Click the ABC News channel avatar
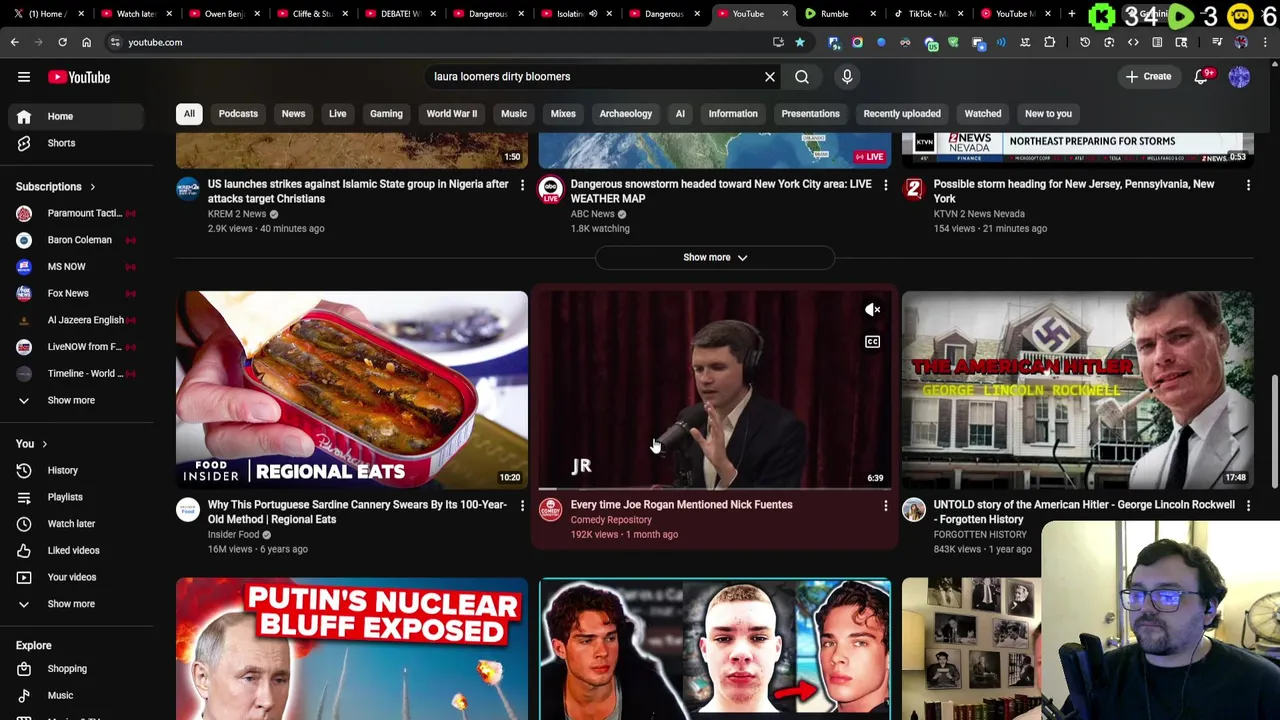 tap(551, 190)
